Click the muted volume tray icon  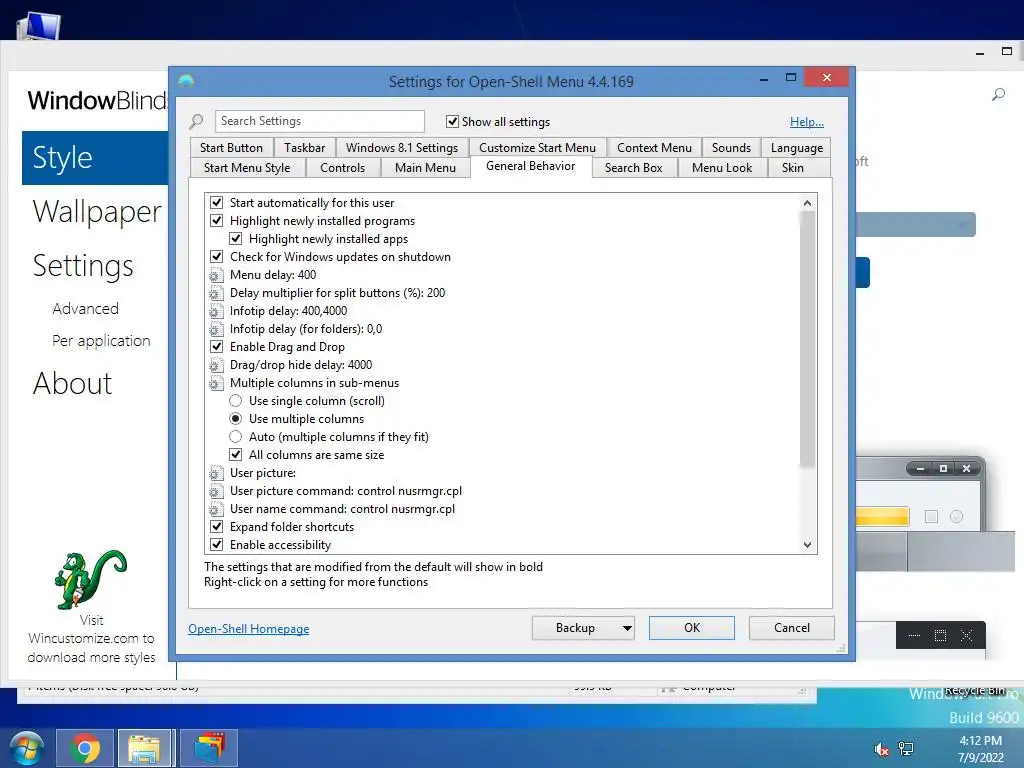coord(881,749)
